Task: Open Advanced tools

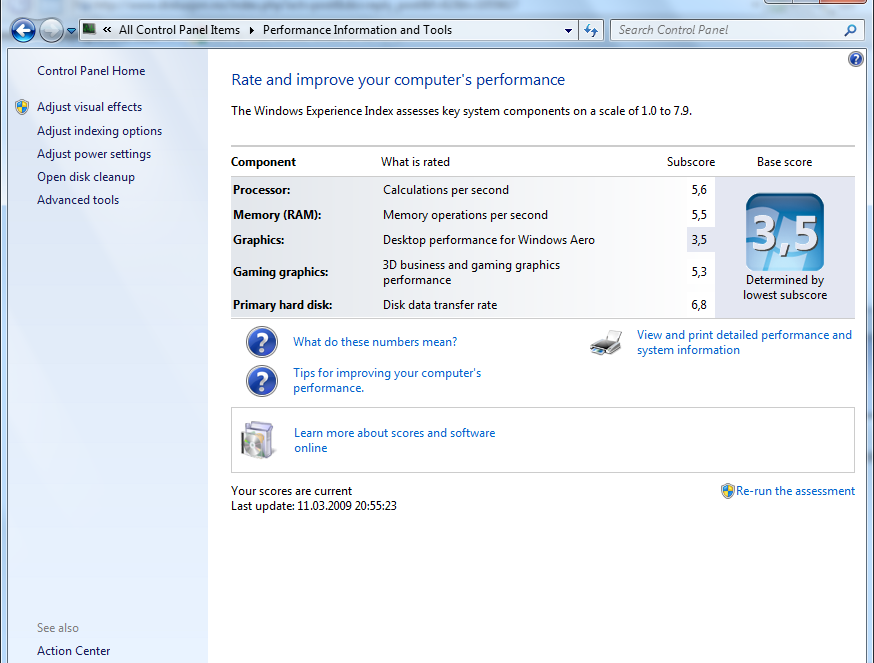Action: 78,200
